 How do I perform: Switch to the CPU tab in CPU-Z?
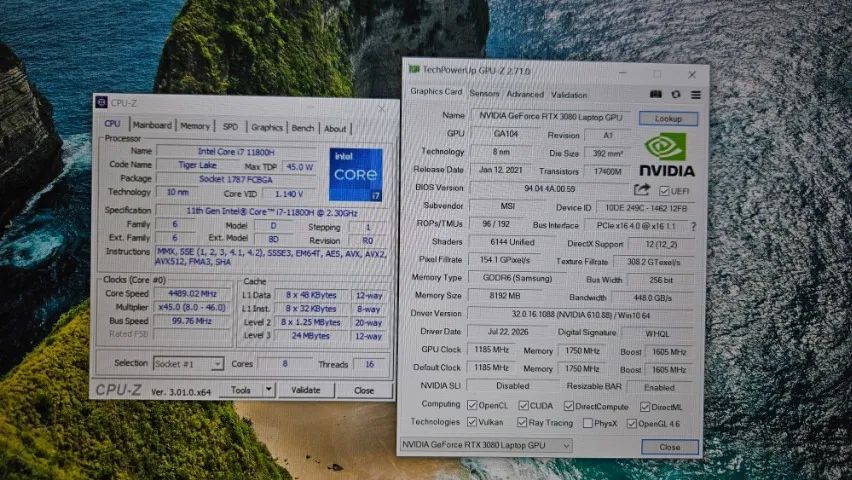point(112,123)
